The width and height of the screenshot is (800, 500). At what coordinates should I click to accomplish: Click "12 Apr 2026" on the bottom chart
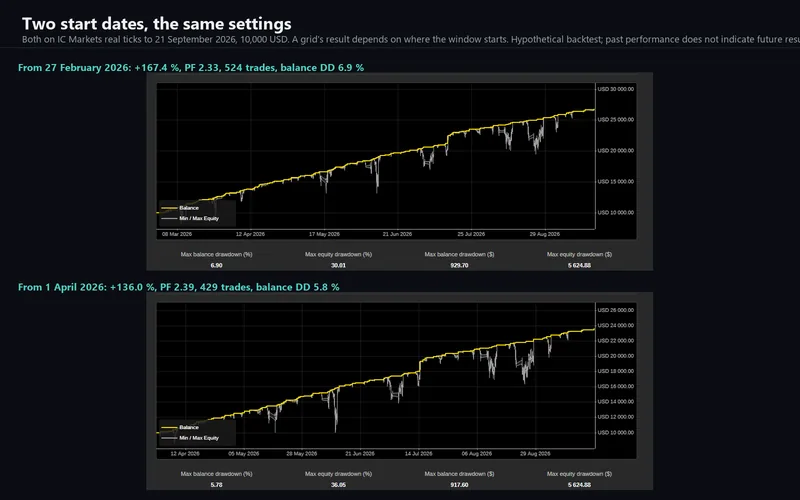click(185, 454)
